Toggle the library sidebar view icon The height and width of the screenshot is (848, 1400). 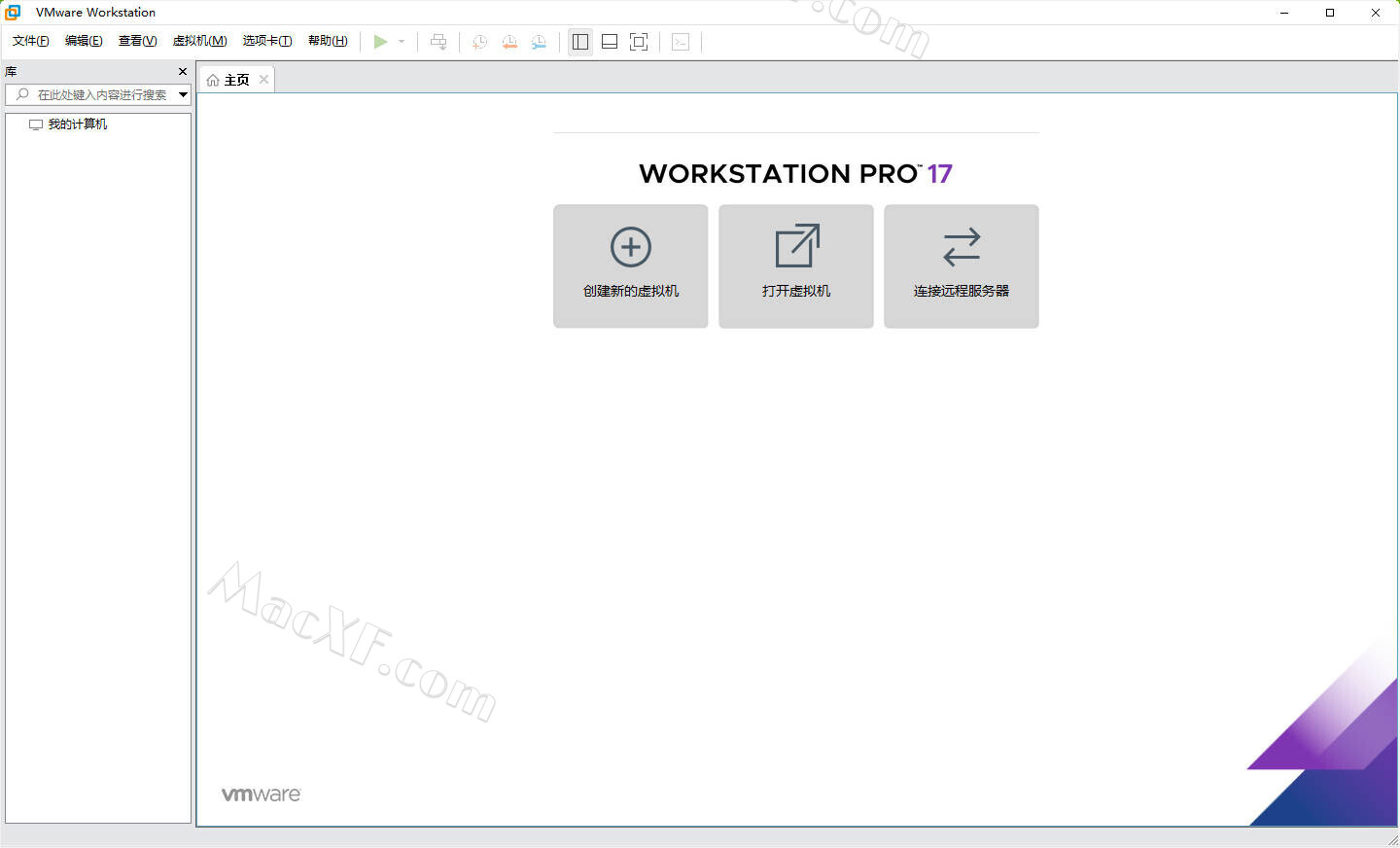pos(580,42)
